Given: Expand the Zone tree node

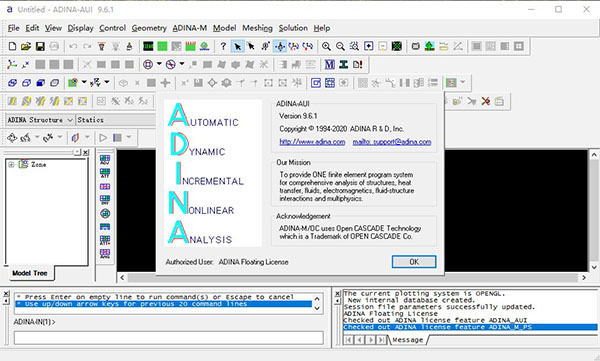Looking at the screenshot, I should [x=11, y=165].
